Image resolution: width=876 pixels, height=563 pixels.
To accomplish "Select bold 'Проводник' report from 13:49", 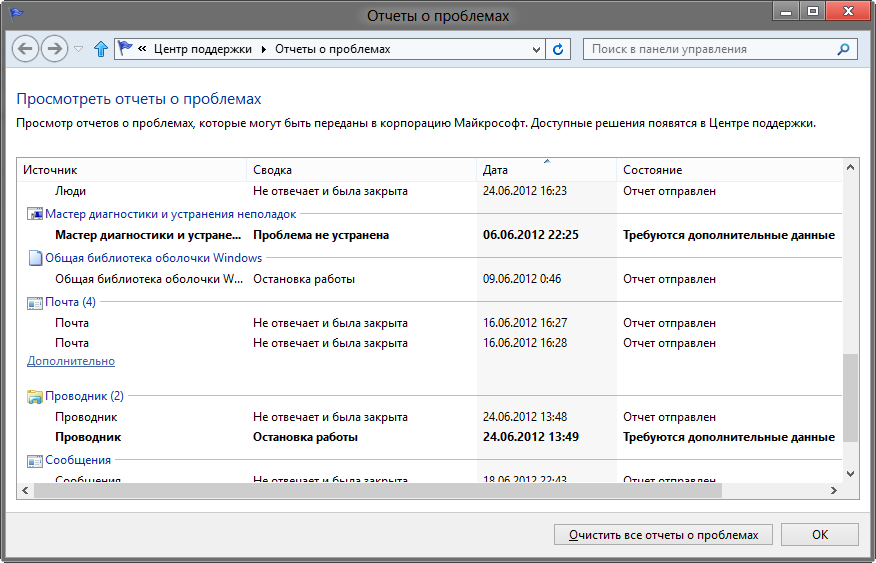I will pos(429,437).
